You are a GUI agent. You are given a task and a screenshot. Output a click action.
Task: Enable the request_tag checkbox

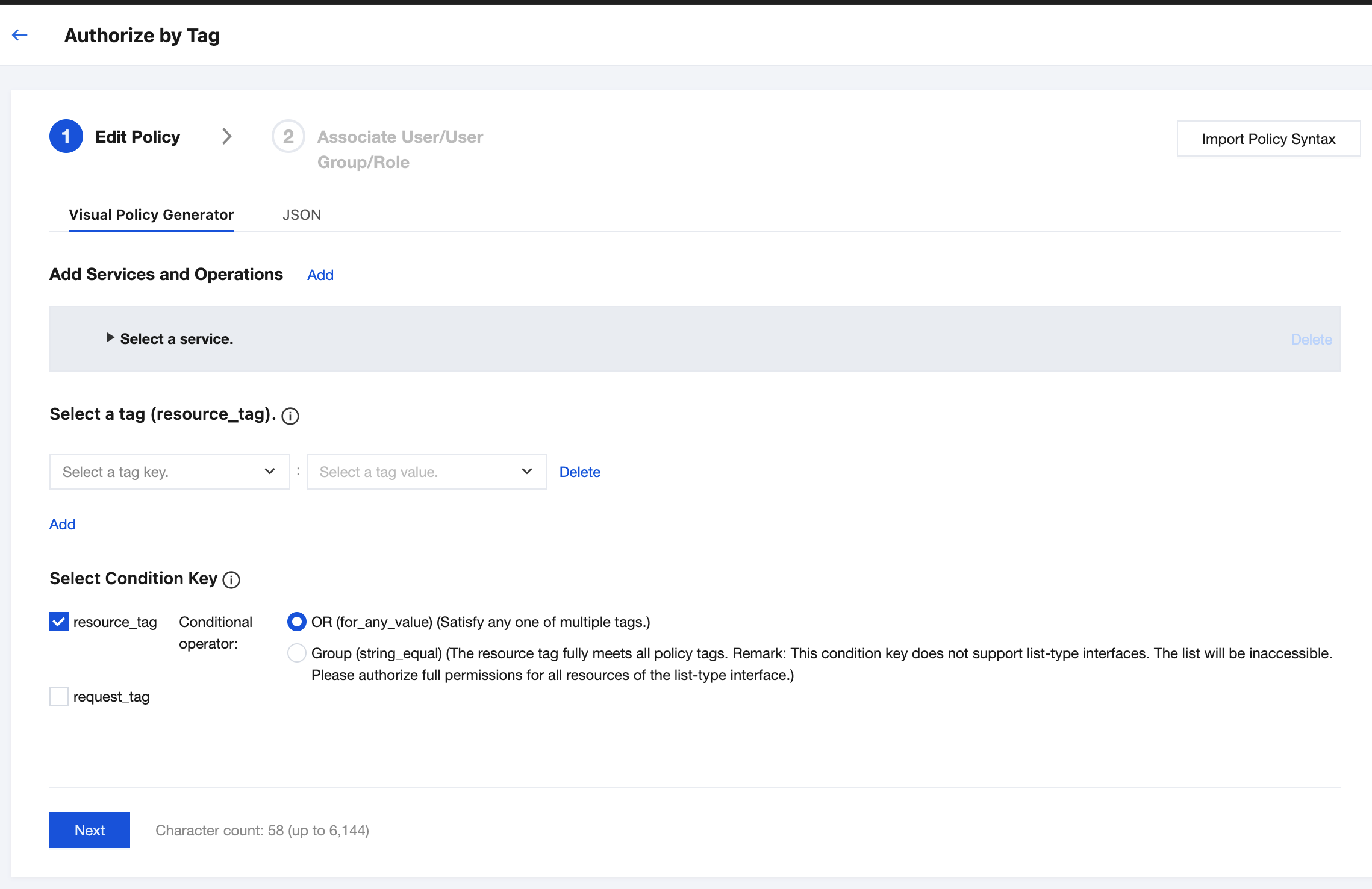point(59,696)
